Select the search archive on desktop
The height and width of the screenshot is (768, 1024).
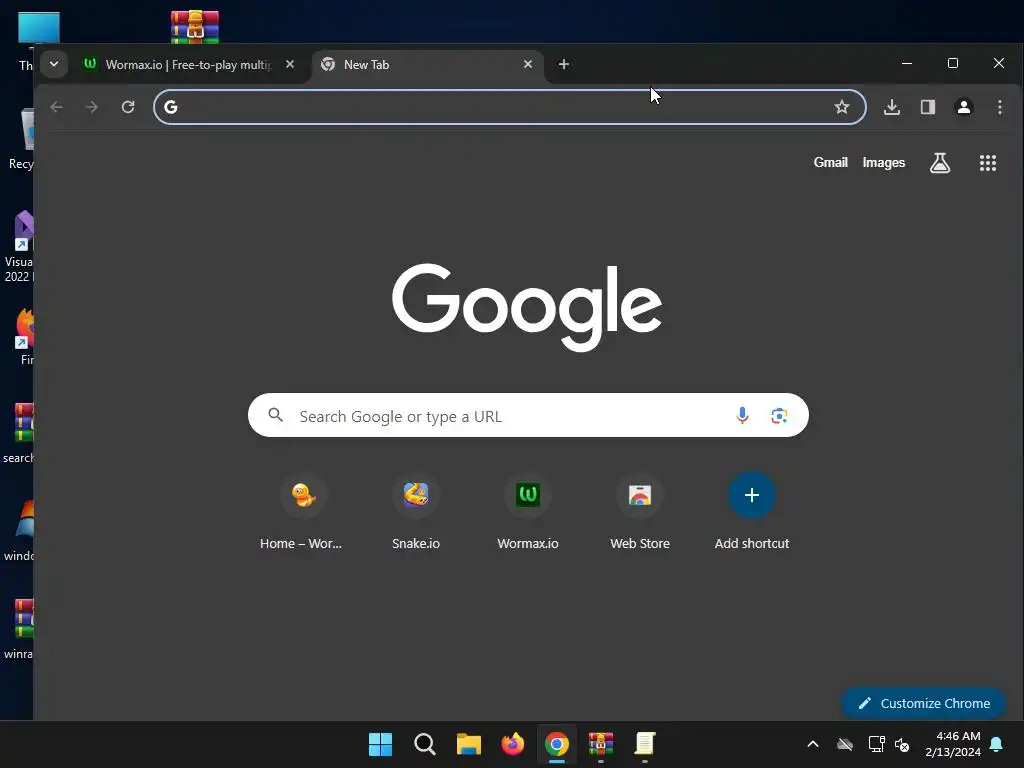tap(19, 432)
